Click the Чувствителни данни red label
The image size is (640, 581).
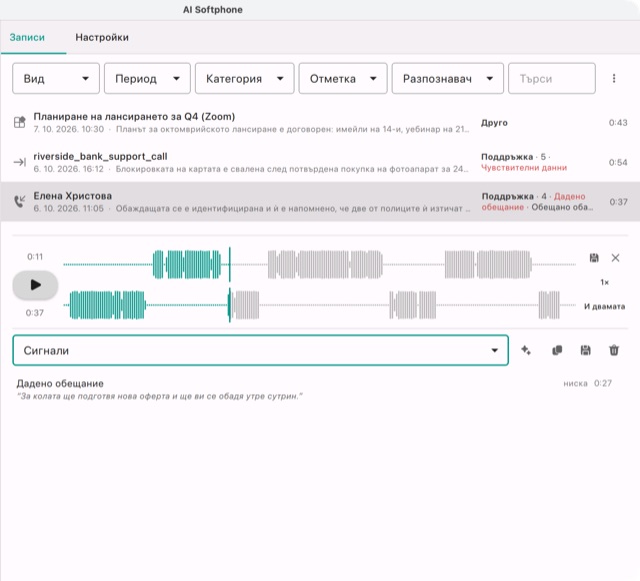point(524,167)
